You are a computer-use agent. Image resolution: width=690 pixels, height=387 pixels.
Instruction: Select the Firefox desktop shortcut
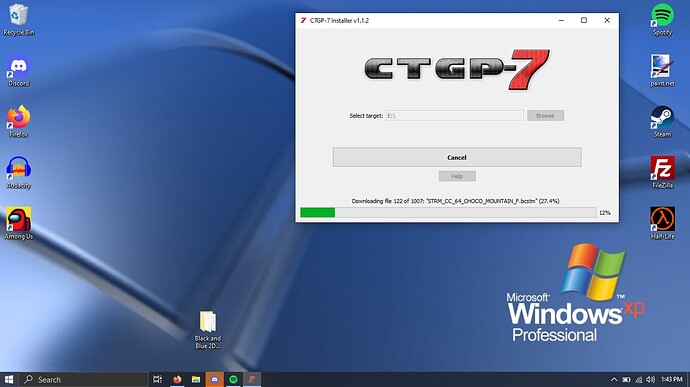[18, 122]
